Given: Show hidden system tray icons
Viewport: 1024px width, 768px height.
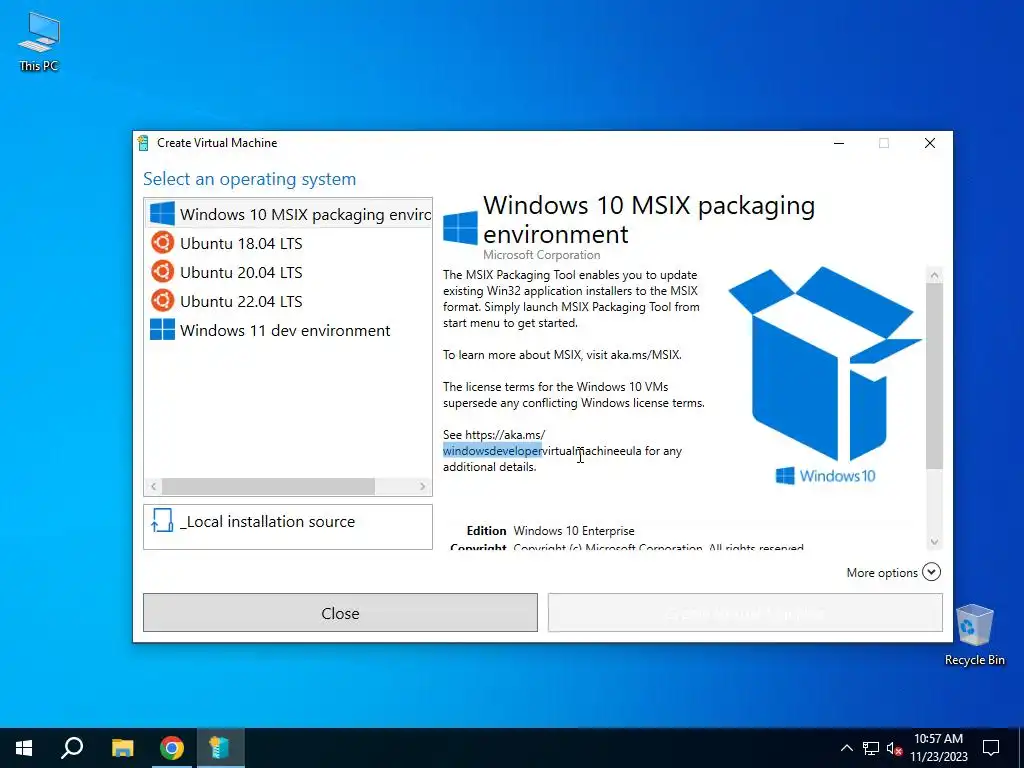Looking at the screenshot, I should (846, 748).
